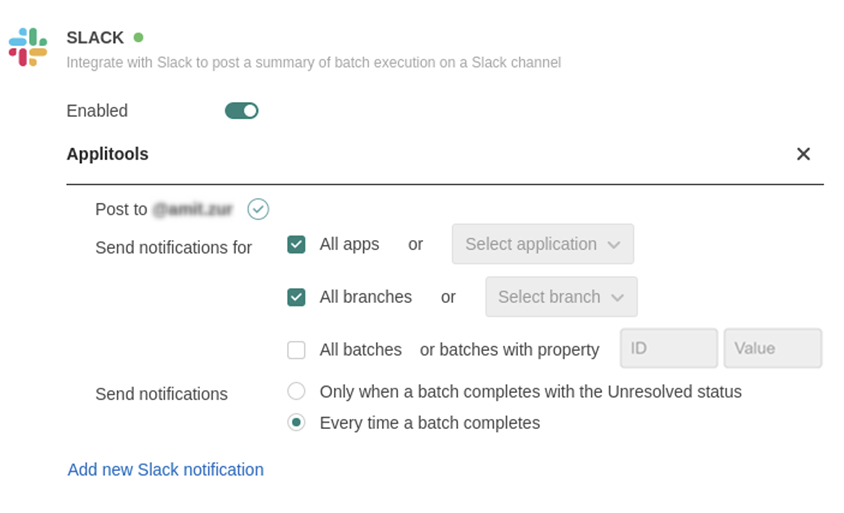
Task: Click the green status dot beside SLACK
Action: point(138,38)
